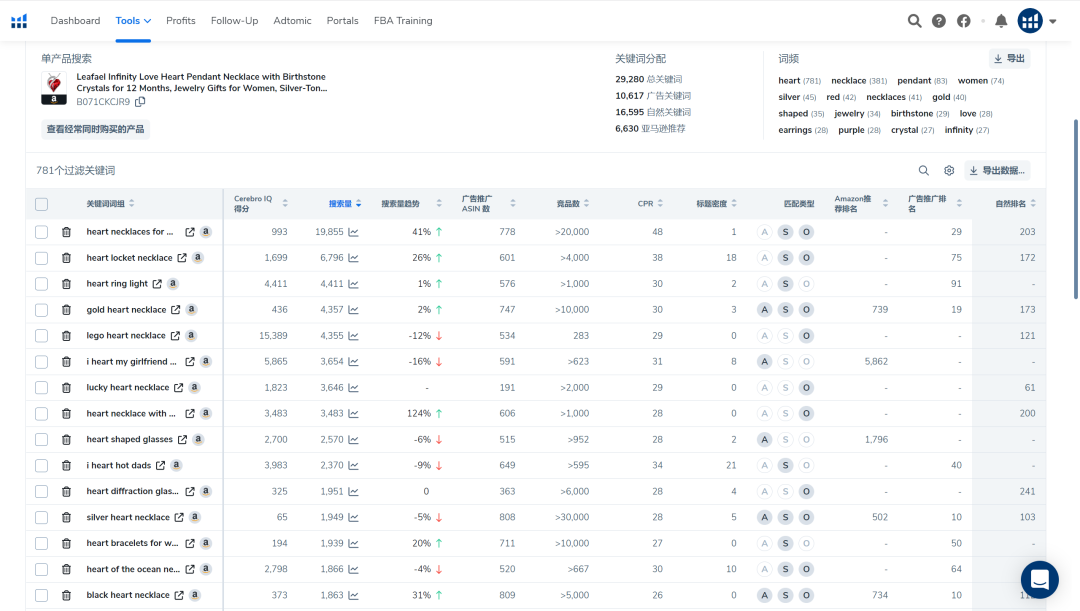Open the Facebook icon in header
This screenshot has width=1080, height=611.
tap(964, 21)
